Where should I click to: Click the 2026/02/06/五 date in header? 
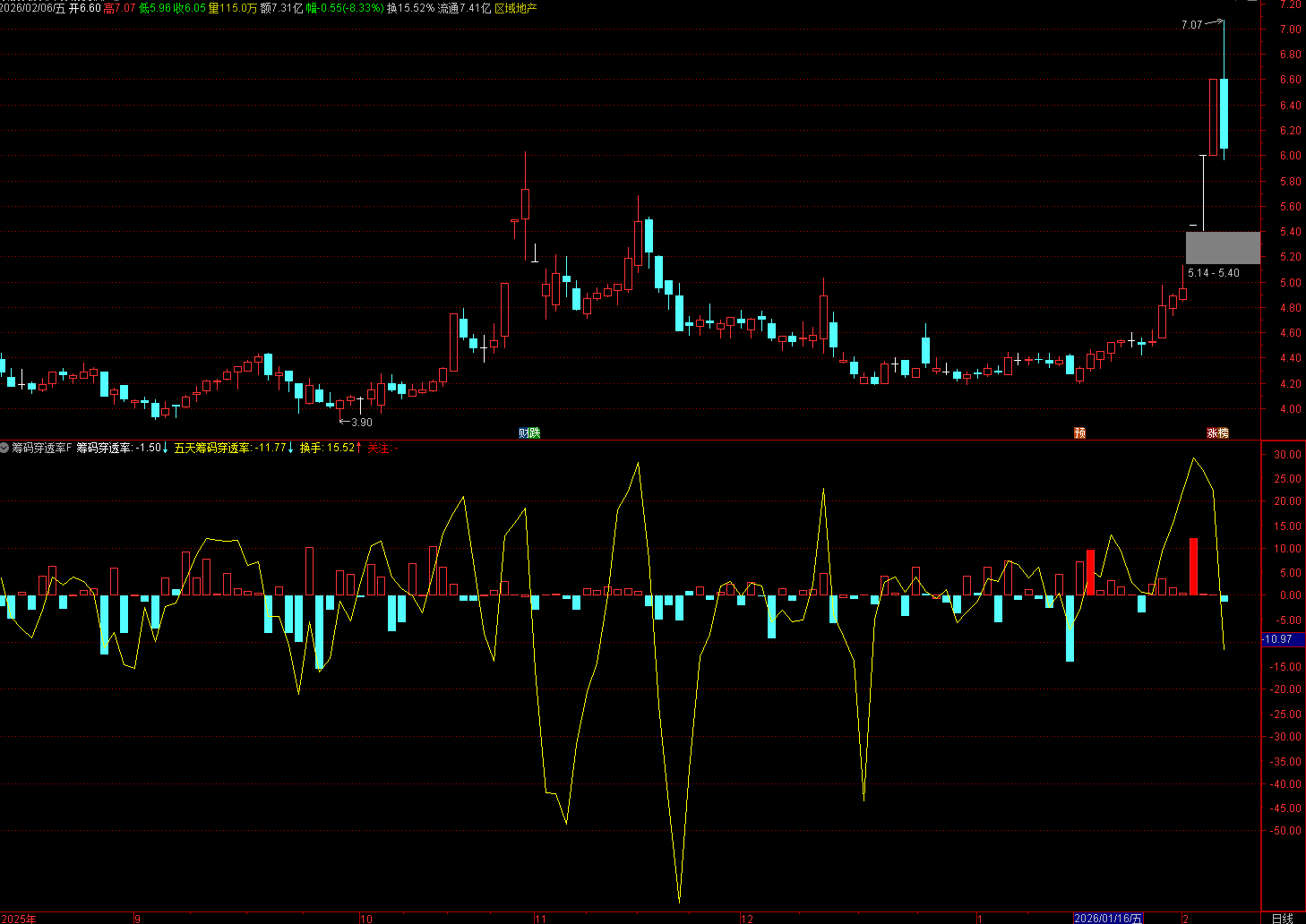pyautogui.click(x=33, y=8)
